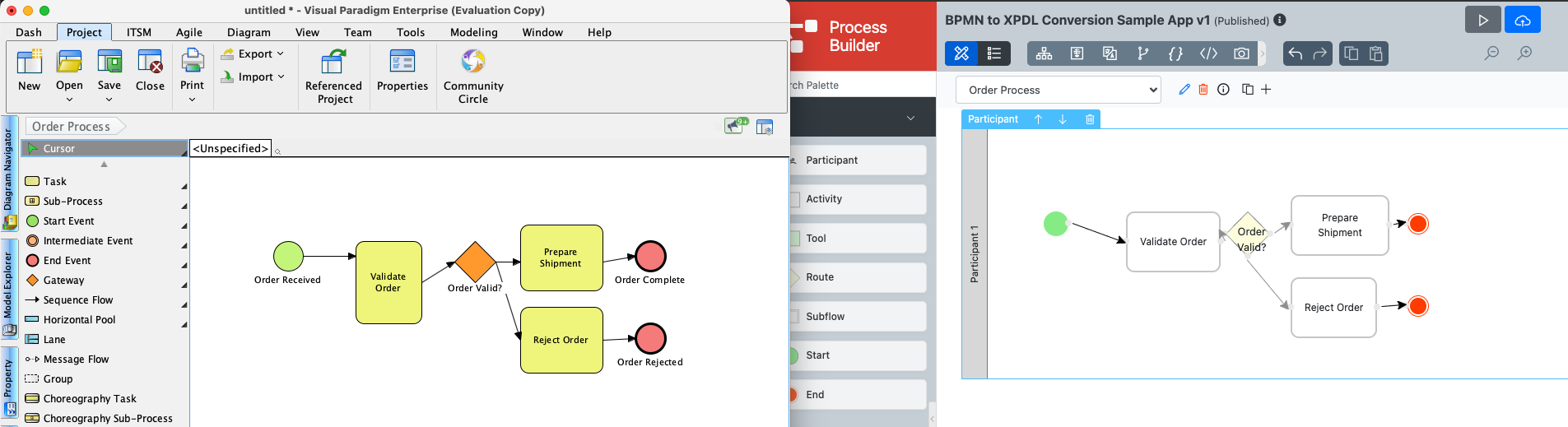The height and width of the screenshot is (427, 1568).
Task: Open the notifications megaphone icon
Action: pyautogui.click(x=735, y=125)
